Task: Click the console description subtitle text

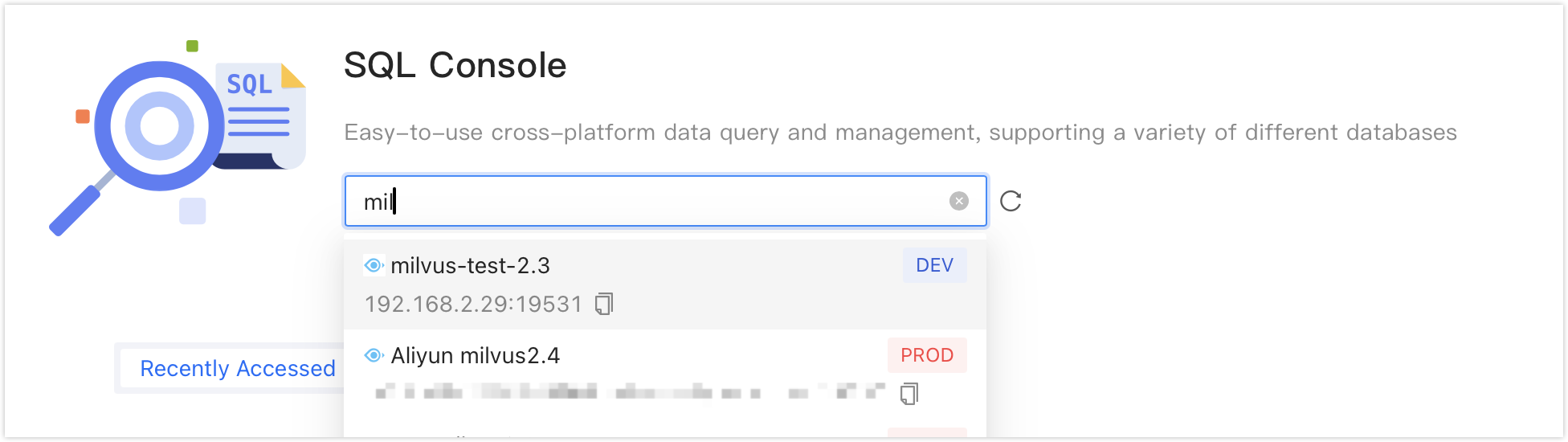Action: (900, 132)
